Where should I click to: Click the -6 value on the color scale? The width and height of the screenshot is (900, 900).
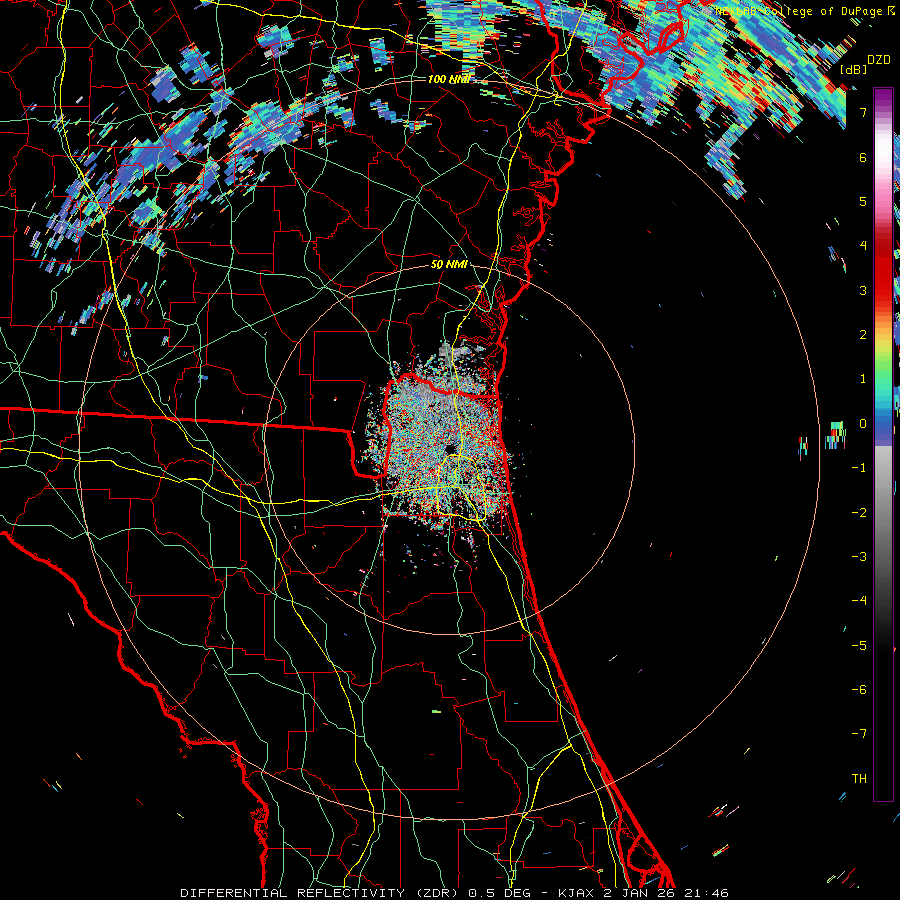point(859,689)
